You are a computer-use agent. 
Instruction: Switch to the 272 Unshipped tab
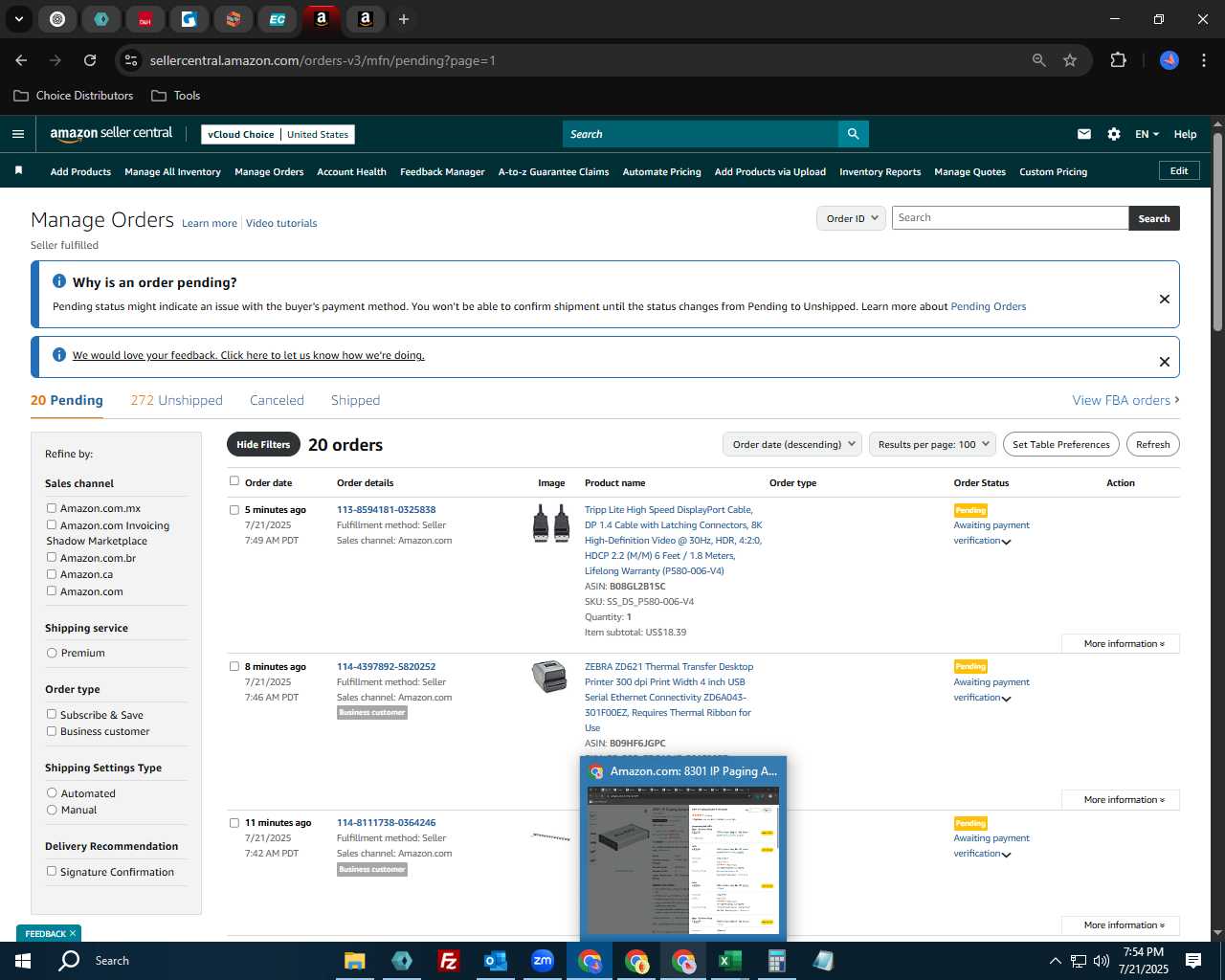click(x=176, y=400)
